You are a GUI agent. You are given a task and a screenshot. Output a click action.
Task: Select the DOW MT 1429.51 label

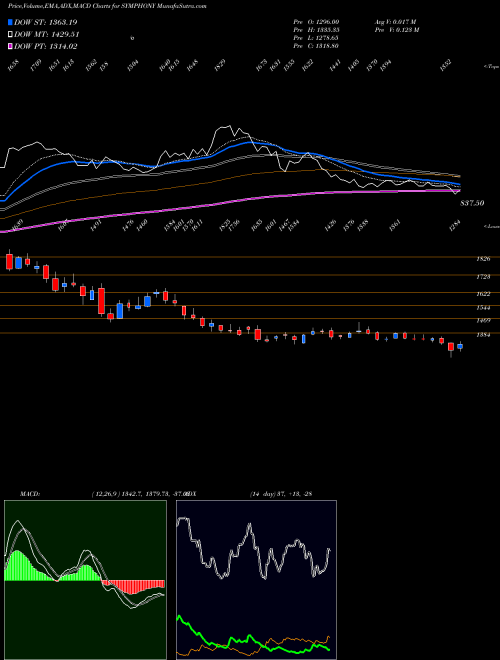(47, 35)
